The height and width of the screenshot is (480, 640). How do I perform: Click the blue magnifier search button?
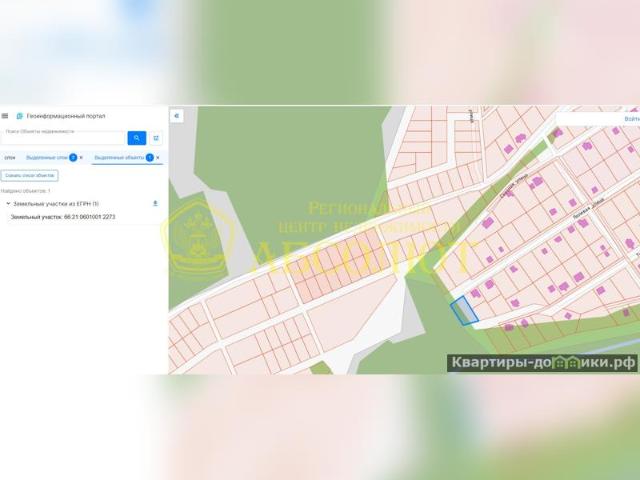coord(137,138)
